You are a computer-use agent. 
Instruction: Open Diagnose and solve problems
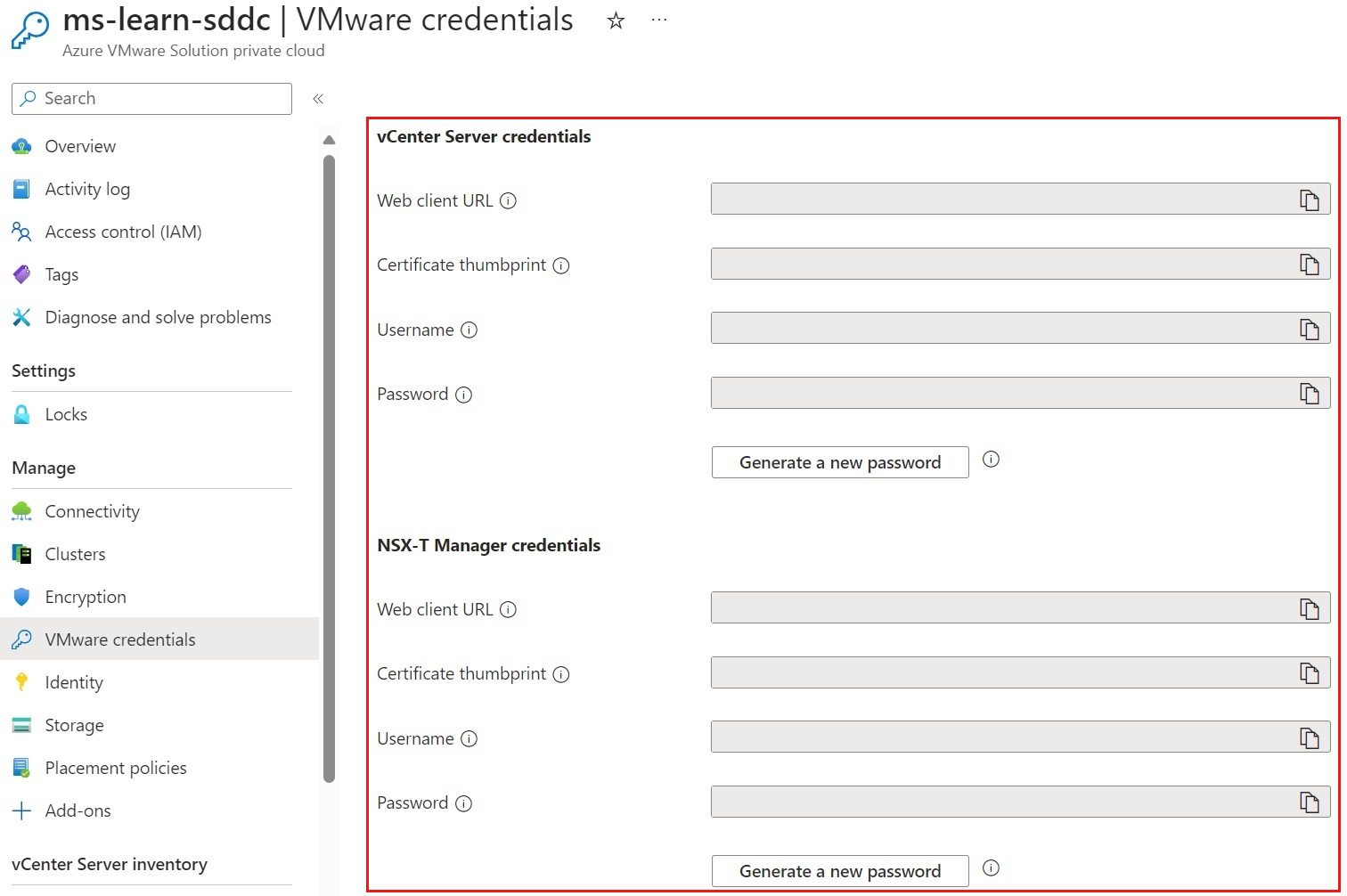click(158, 317)
